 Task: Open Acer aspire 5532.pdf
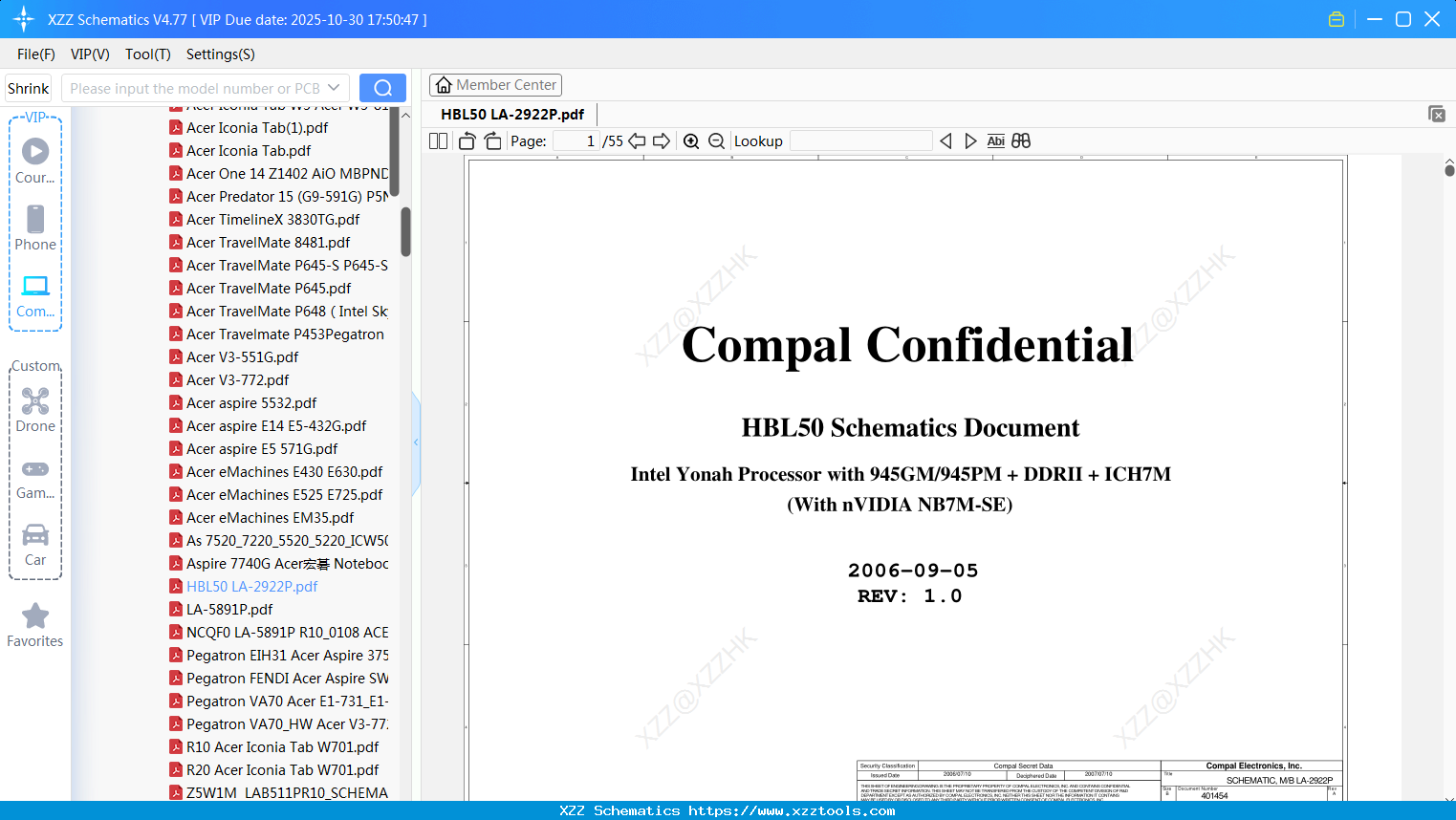click(x=251, y=402)
